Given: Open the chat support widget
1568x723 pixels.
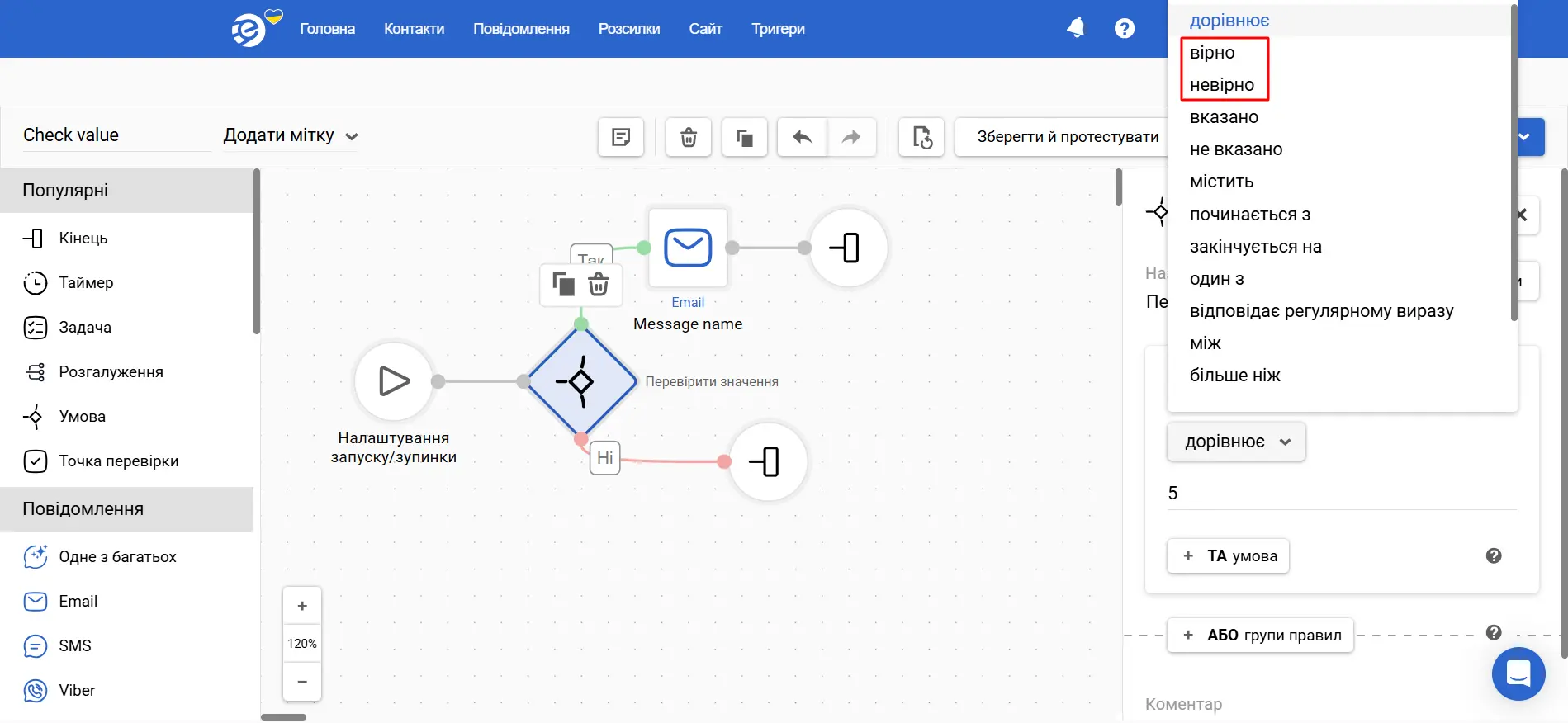Looking at the screenshot, I should [1518, 673].
